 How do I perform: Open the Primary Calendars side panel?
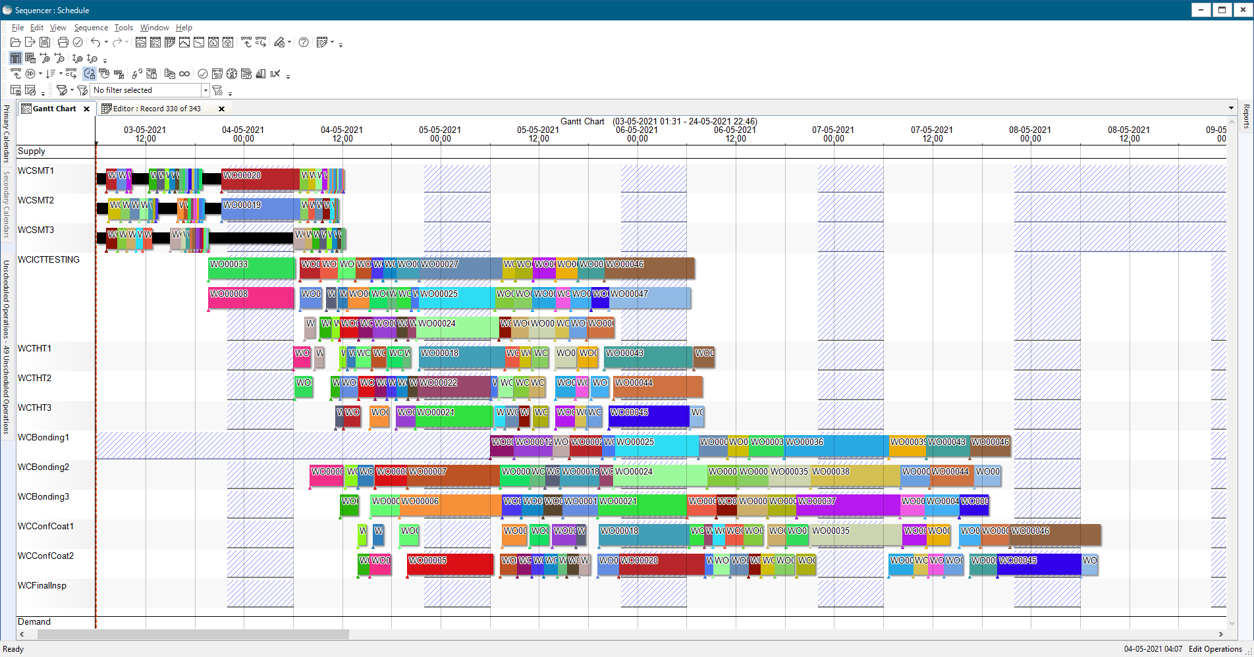click(6, 133)
